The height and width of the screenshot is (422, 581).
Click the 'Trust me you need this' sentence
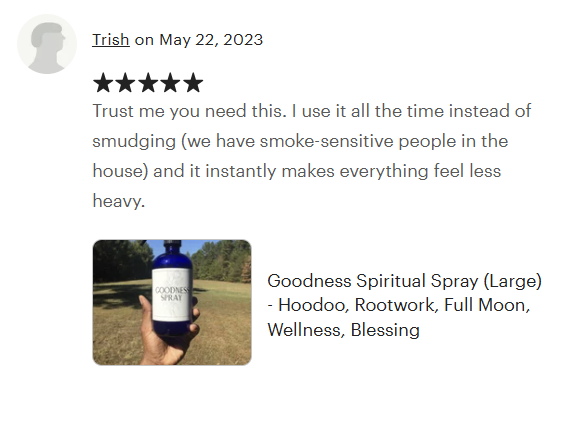coord(190,111)
